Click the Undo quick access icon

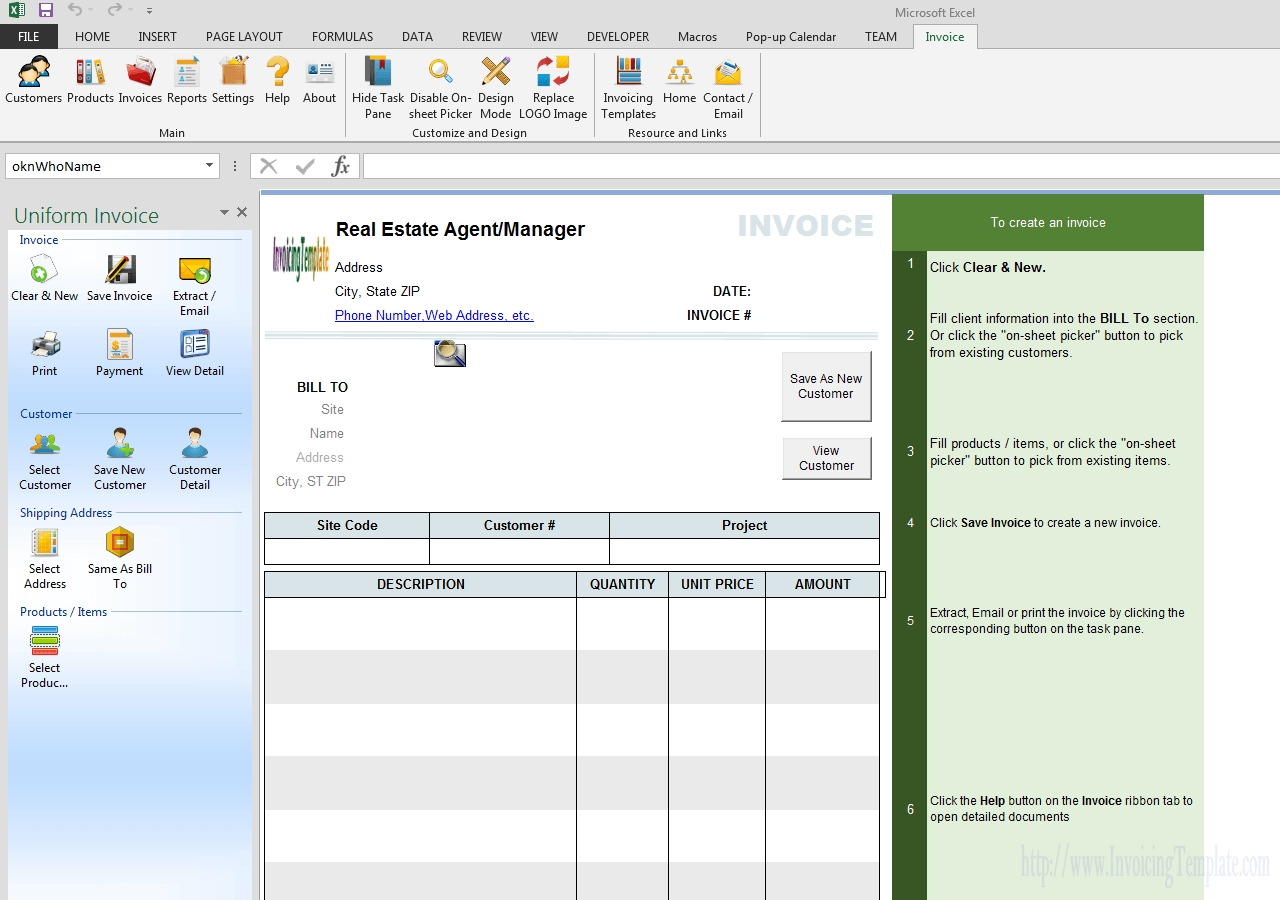[75, 10]
